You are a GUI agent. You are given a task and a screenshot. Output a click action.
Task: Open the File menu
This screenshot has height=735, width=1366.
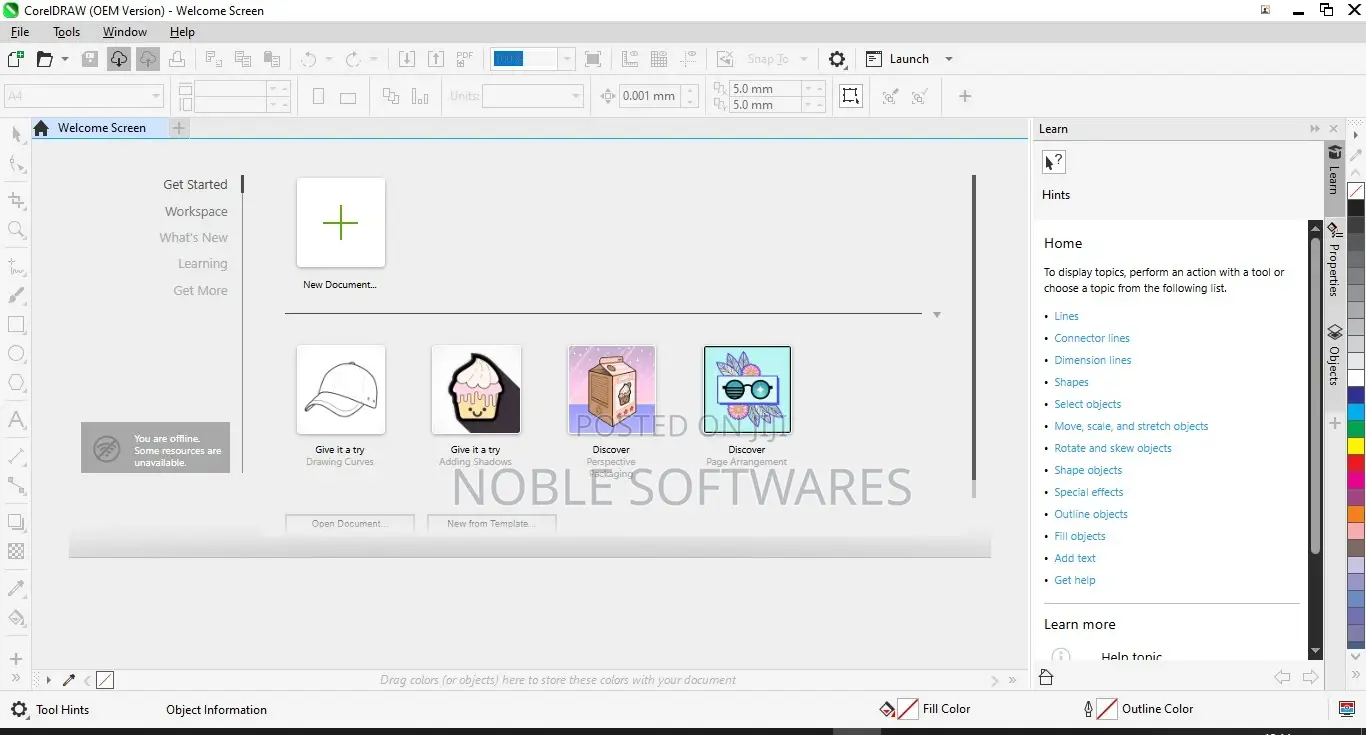click(x=20, y=32)
